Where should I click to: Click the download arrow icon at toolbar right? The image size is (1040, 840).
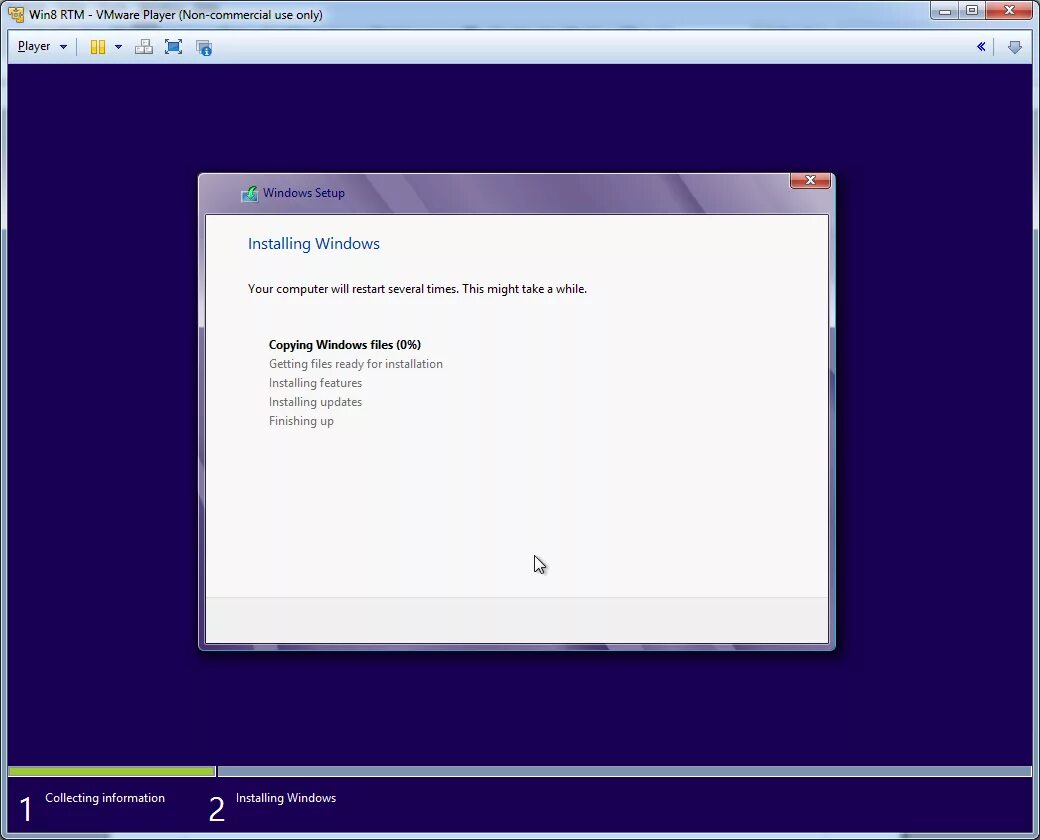(1014, 47)
